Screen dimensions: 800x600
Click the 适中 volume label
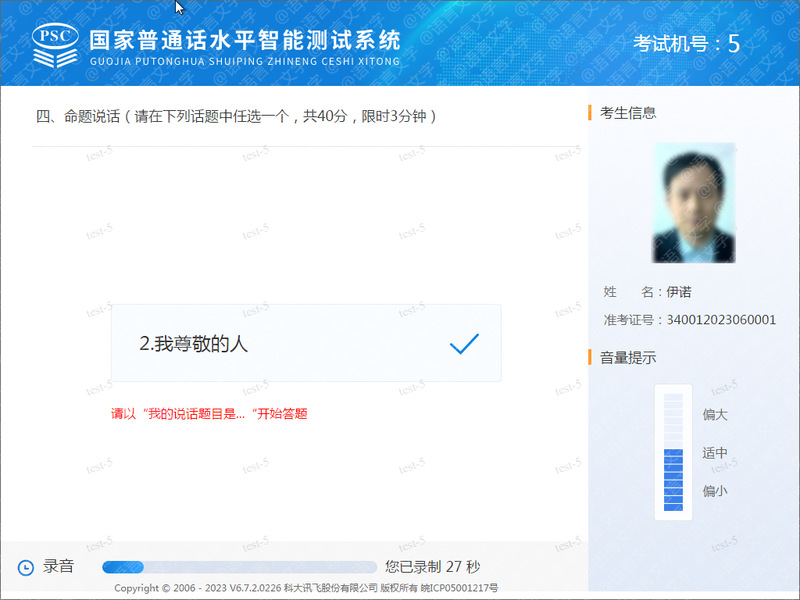[715, 453]
